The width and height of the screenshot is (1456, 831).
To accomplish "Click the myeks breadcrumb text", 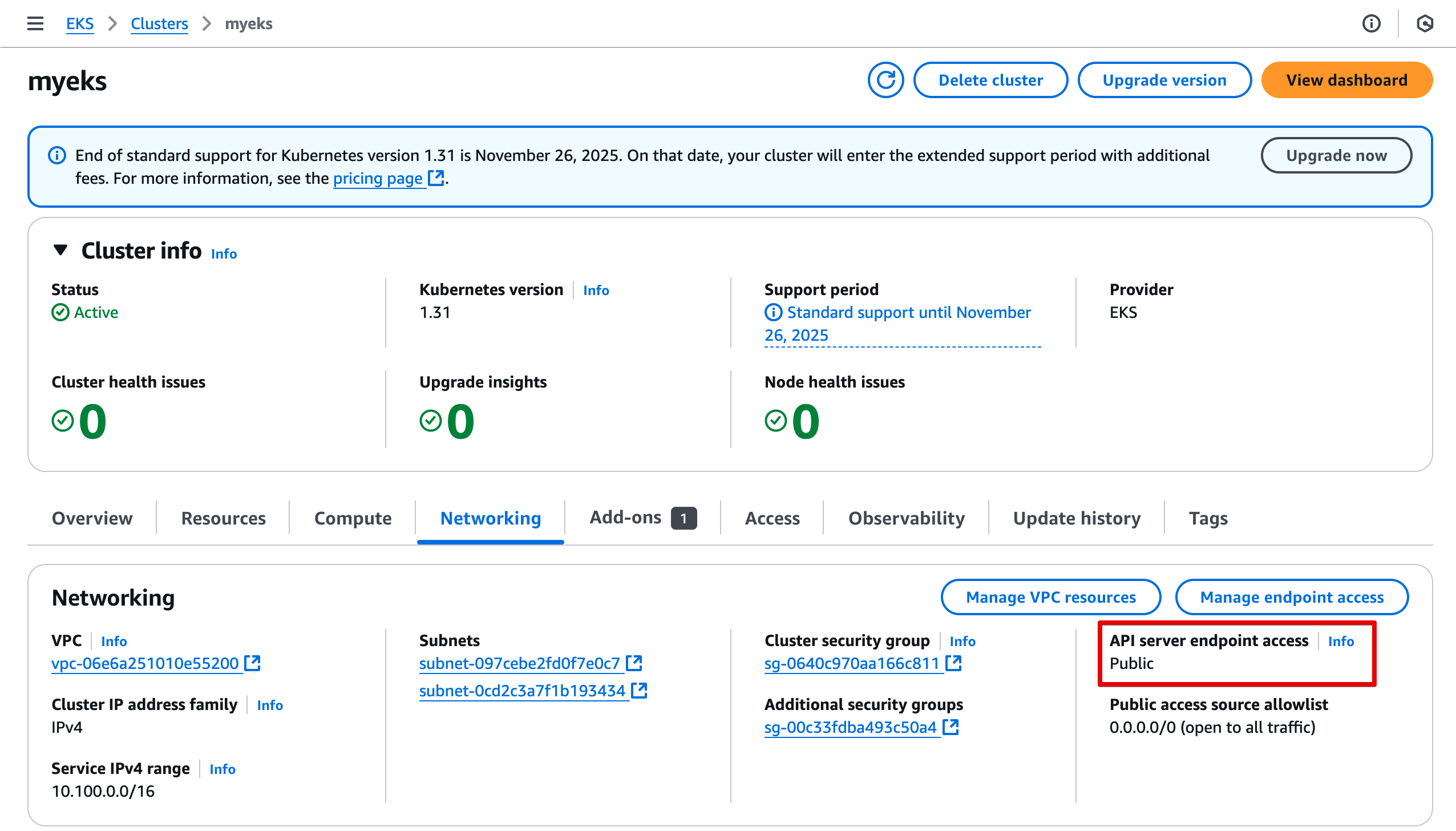I will pyautogui.click(x=249, y=23).
